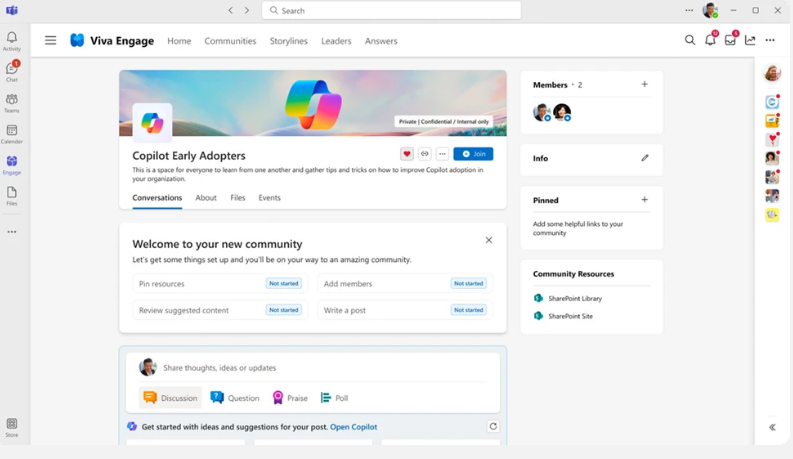793x459 pixels.
Task: Go forward with the right arrow
Action: (247, 10)
